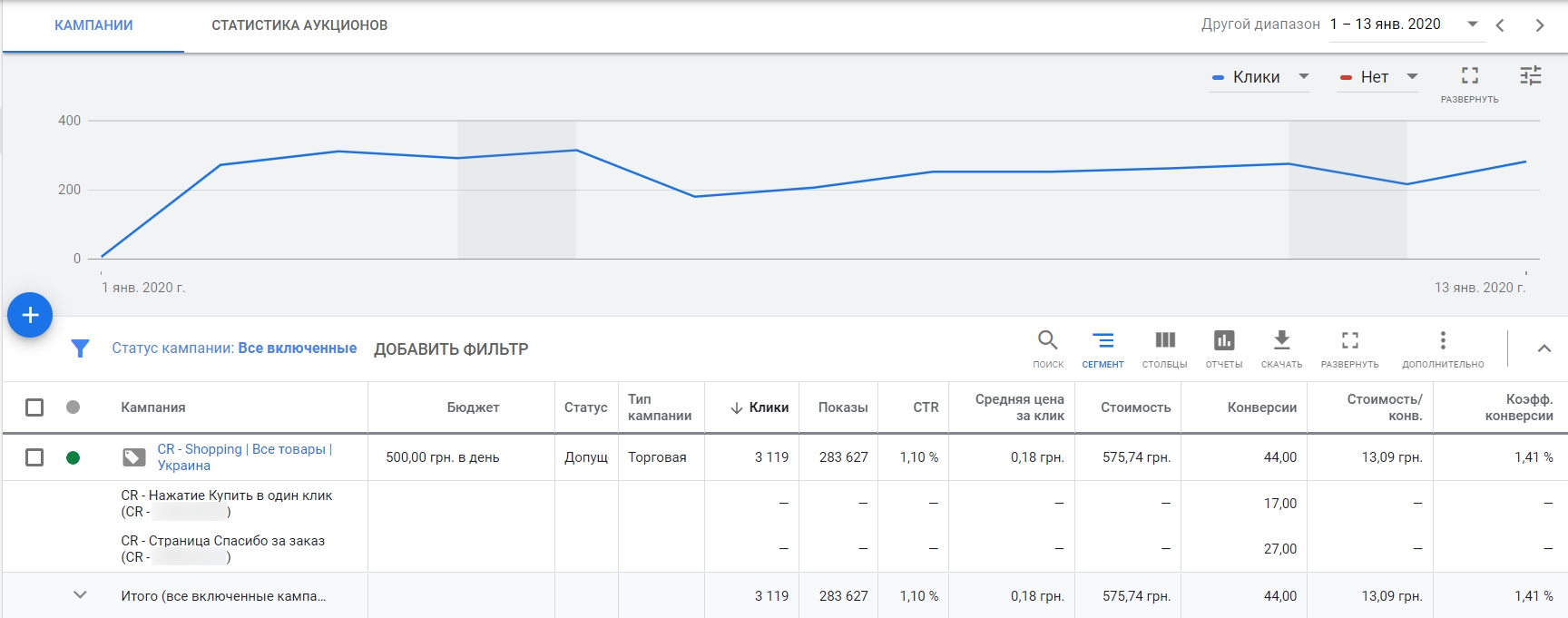Open the Нет second metric dropdown
Image resolution: width=1568 pixels, height=618 pixels.
coord(1378,77)
